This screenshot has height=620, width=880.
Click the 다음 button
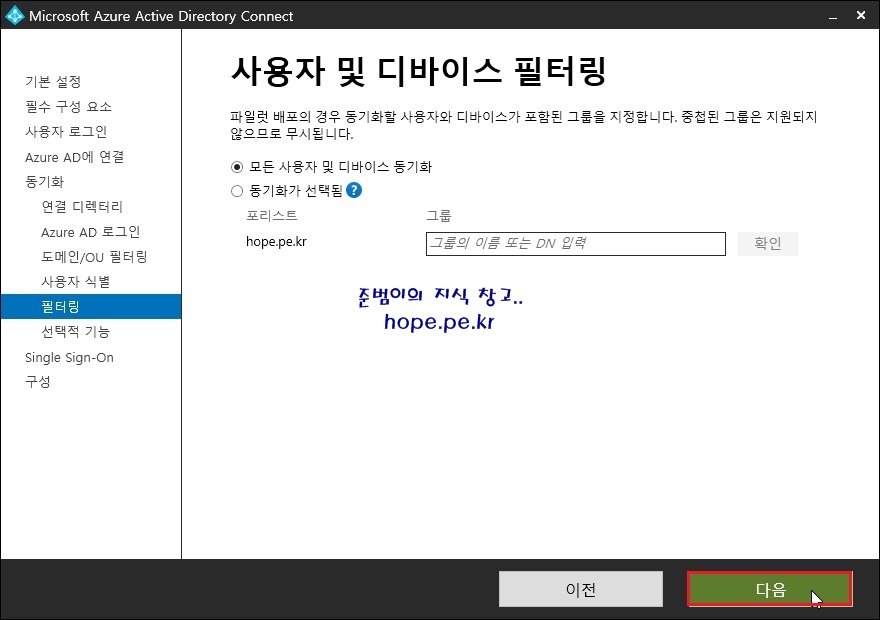tap(769, 589)
